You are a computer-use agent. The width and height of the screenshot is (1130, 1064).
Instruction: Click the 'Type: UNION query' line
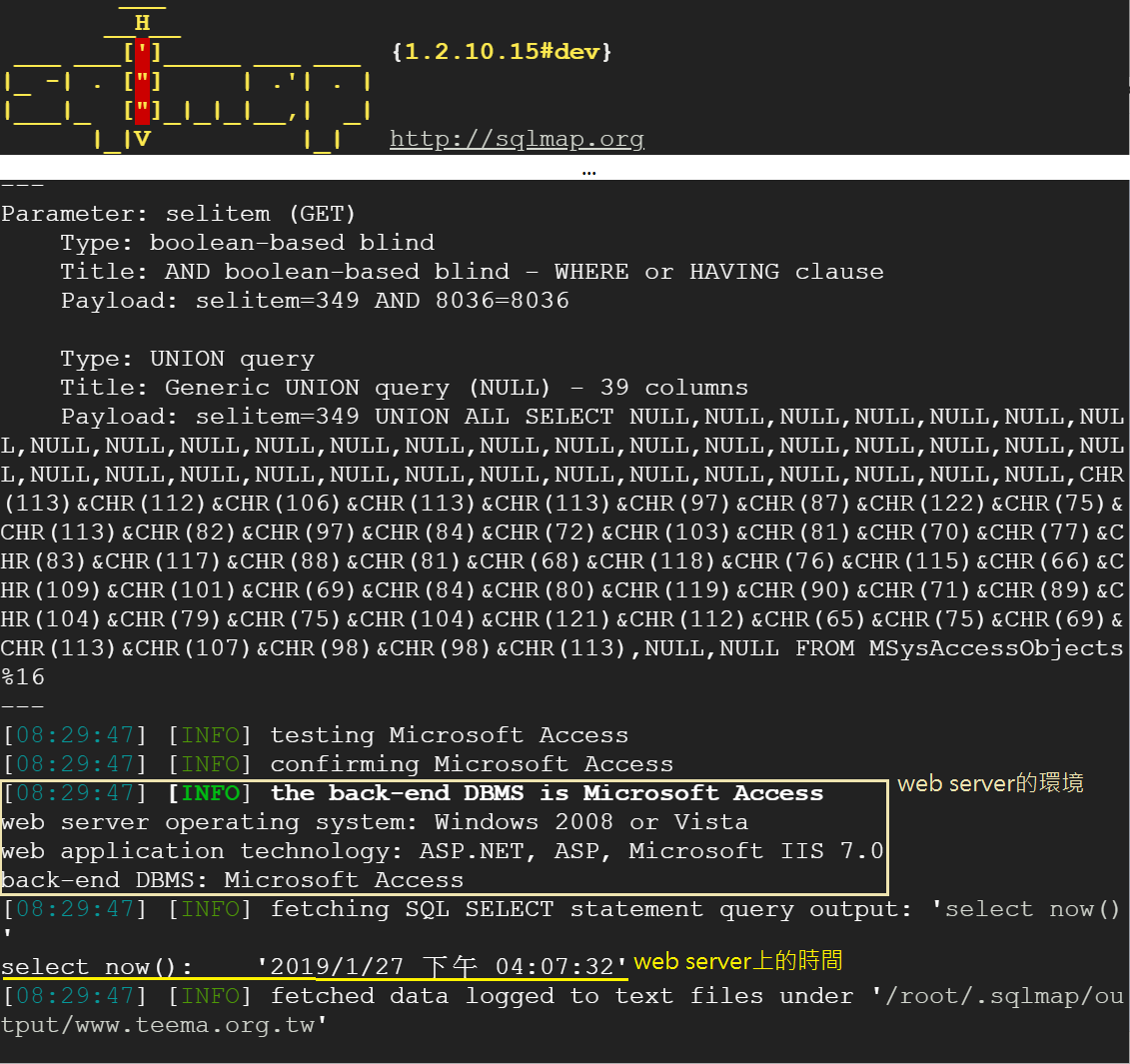tap(188, 359)
